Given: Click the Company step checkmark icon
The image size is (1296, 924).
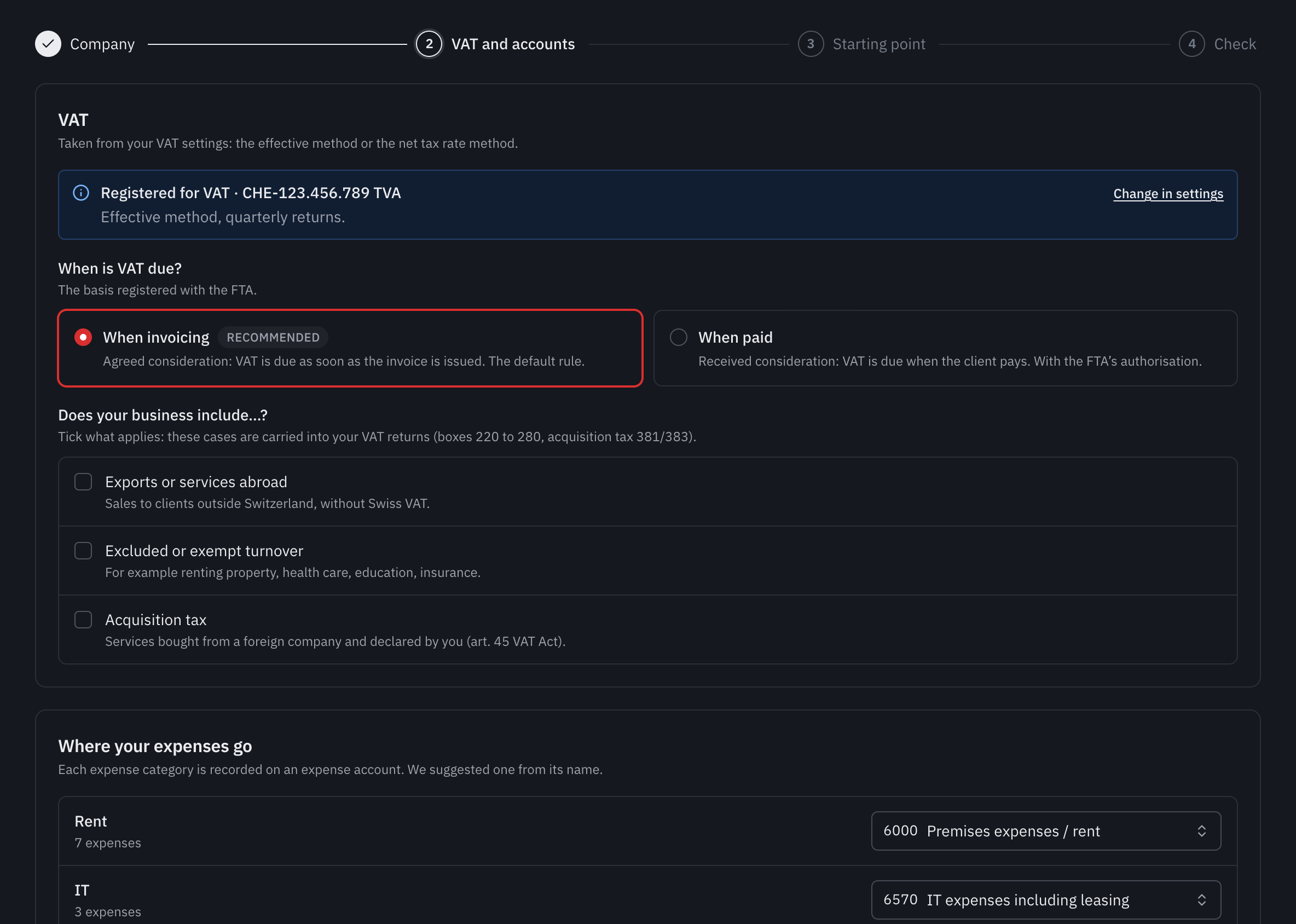Looking at the screenshot, I should click(x=48, y=44).
